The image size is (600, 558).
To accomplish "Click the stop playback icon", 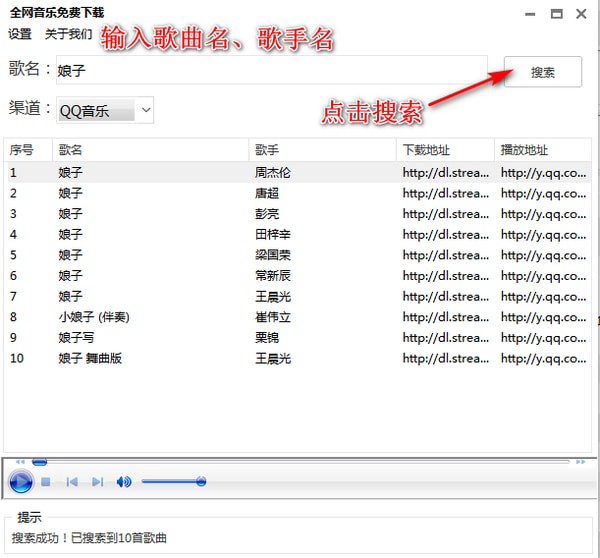I will pos(46,482).
